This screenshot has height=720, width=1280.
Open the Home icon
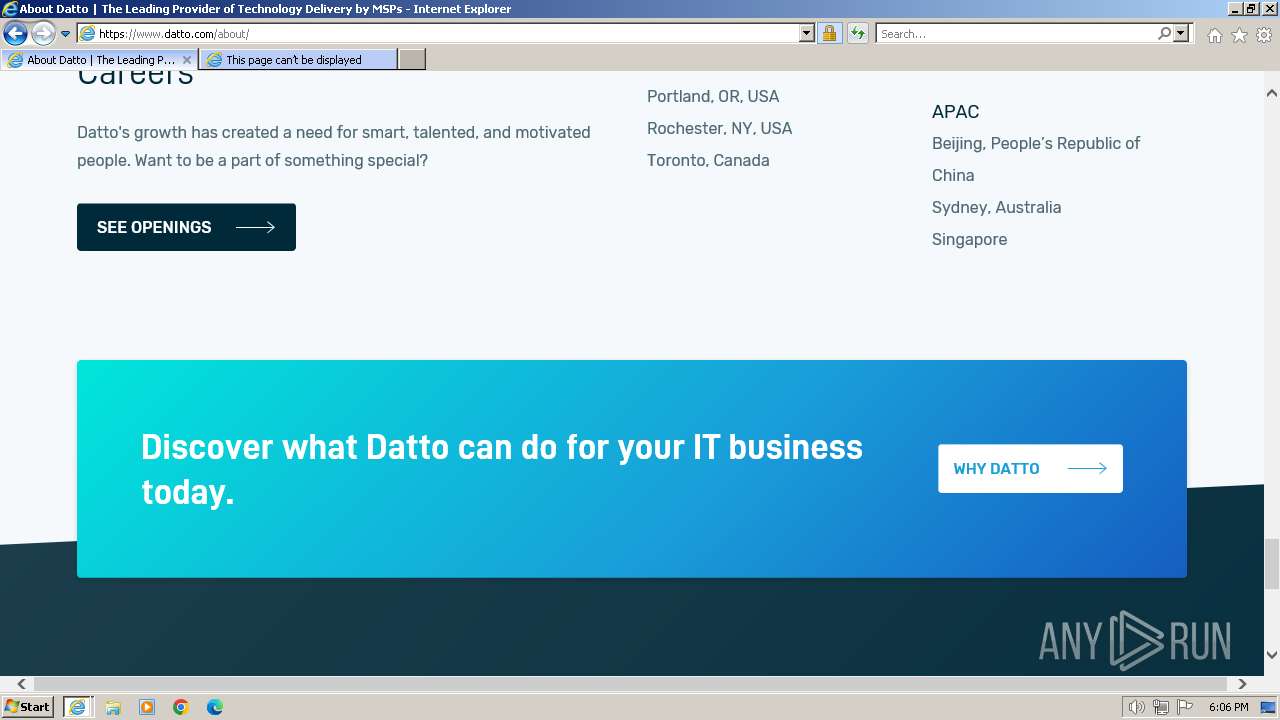[1214, 35]
